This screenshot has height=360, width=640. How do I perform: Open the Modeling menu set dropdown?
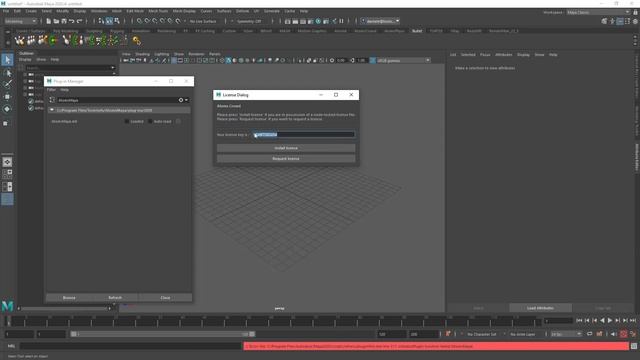(x=20, y=21)
